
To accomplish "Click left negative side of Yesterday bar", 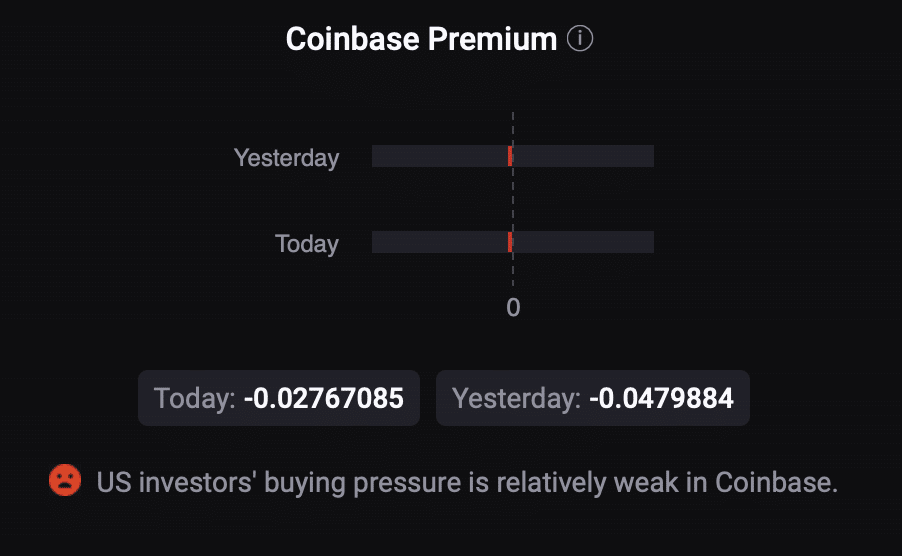I will [438, 156].
